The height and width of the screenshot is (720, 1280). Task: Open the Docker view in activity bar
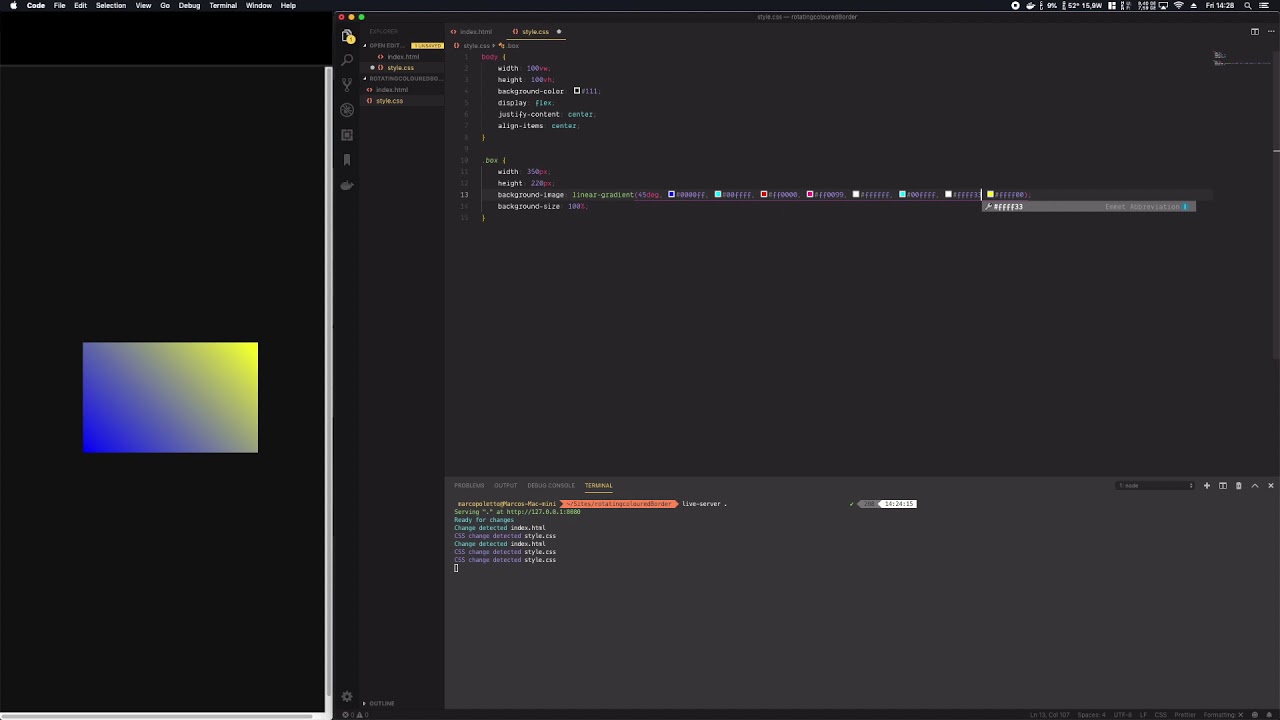[347, 185]
